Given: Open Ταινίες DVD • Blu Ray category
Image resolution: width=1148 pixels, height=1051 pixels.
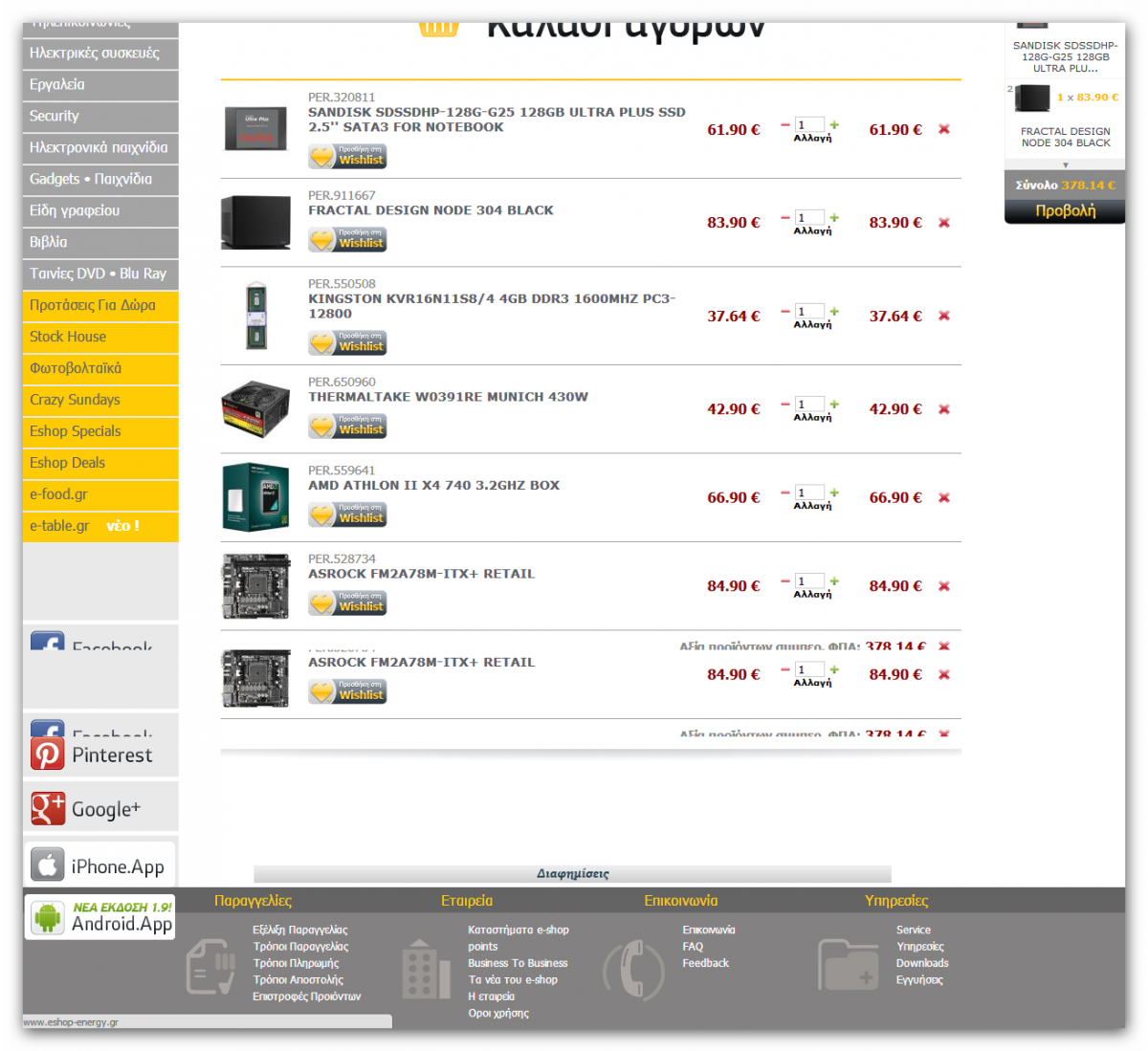Looking at the screenshot, I should point(100,274).
